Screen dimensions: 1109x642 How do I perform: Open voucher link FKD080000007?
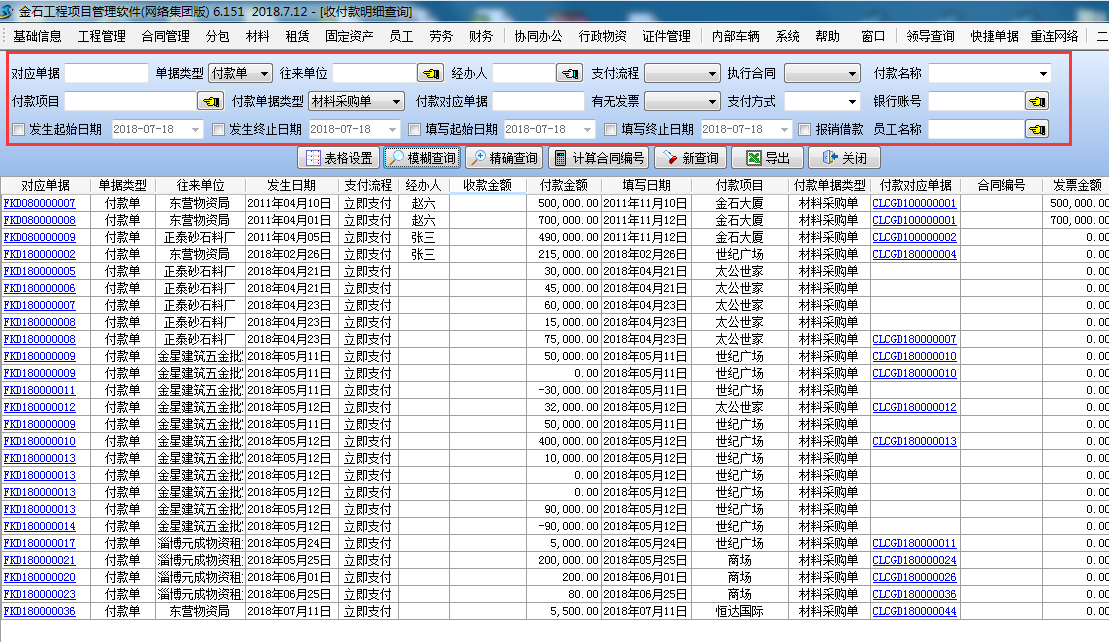coord(40,203)
